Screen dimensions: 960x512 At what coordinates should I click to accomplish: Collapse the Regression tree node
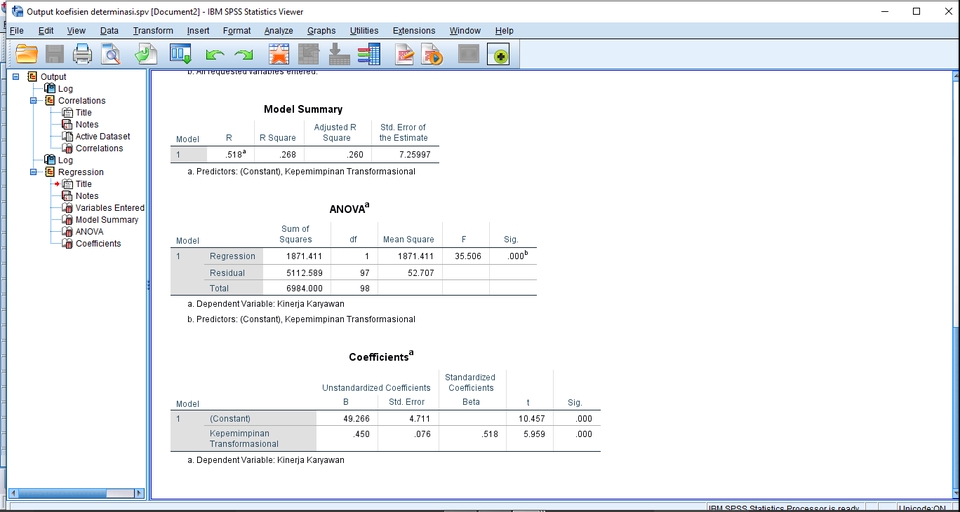(x=34, y=172)
